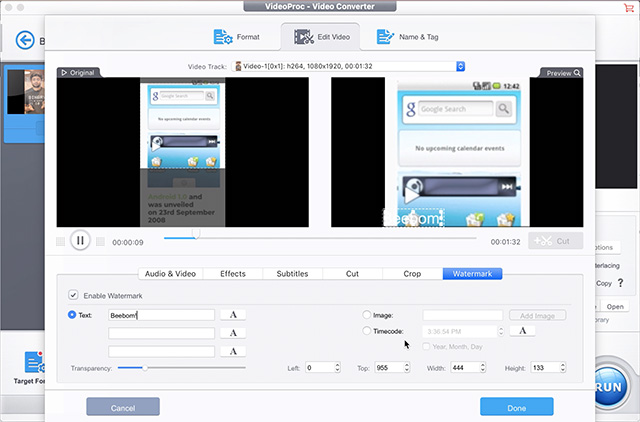
Task: Select the Timecode radio button
Action: tap(367, 331)
